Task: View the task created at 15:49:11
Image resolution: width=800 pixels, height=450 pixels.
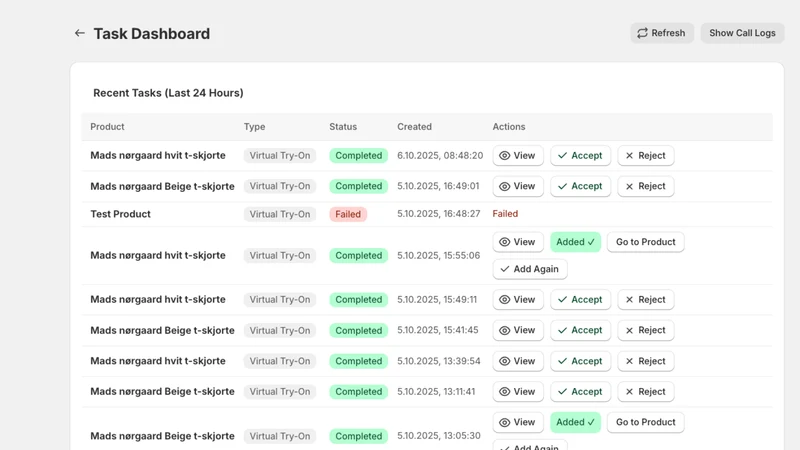Action: click(517, 299)
